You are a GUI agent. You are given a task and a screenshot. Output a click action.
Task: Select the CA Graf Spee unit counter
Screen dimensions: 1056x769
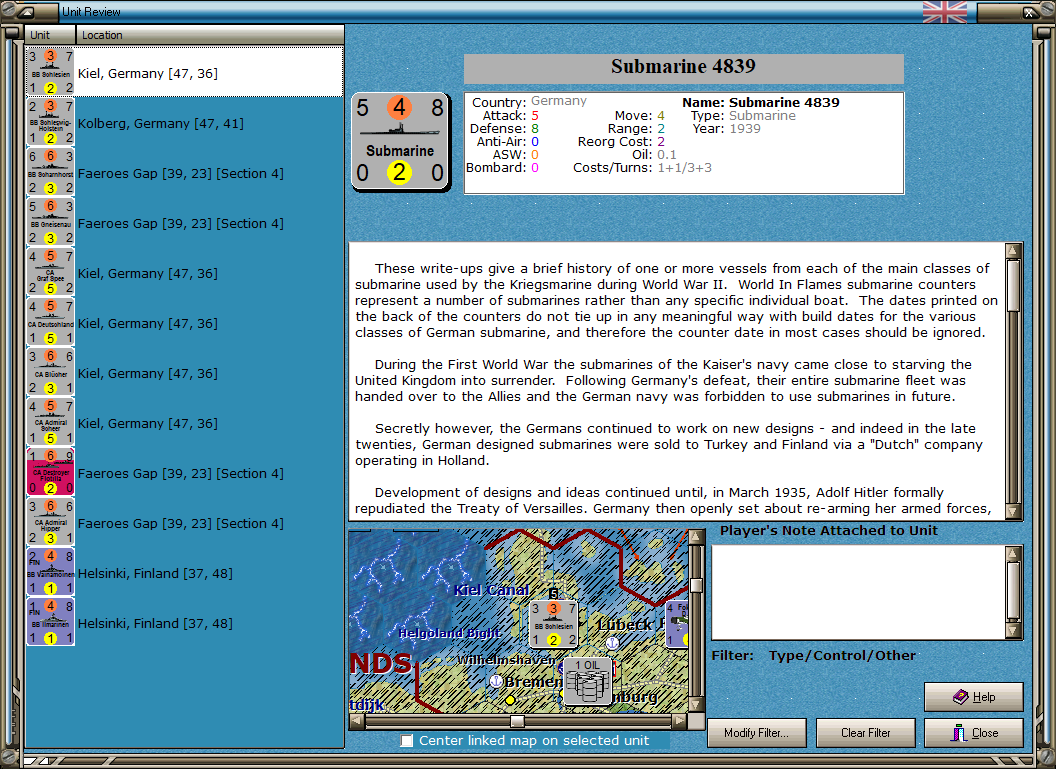point(51,273)
